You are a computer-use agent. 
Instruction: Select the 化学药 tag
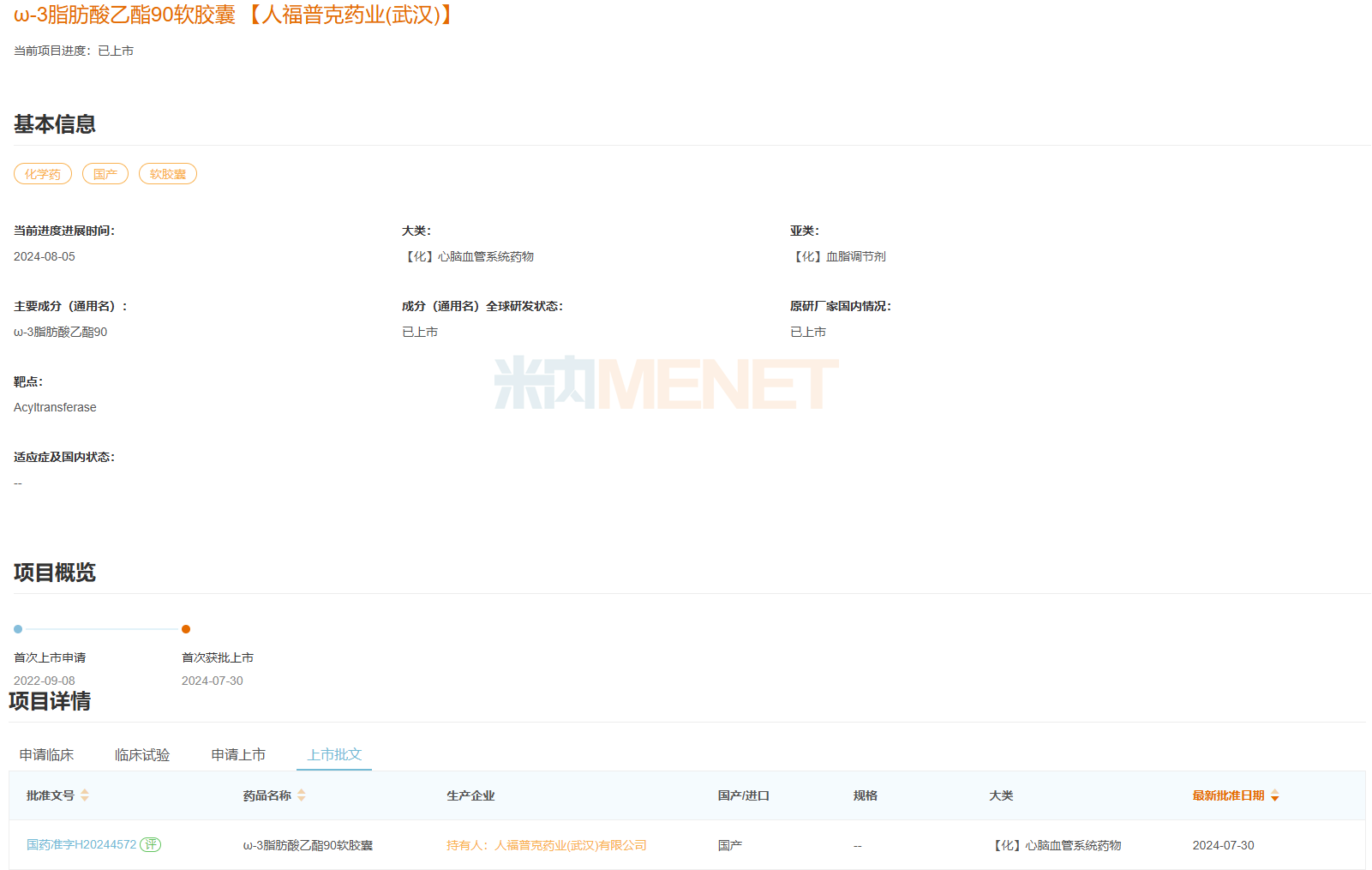click(x=43, y=174)
